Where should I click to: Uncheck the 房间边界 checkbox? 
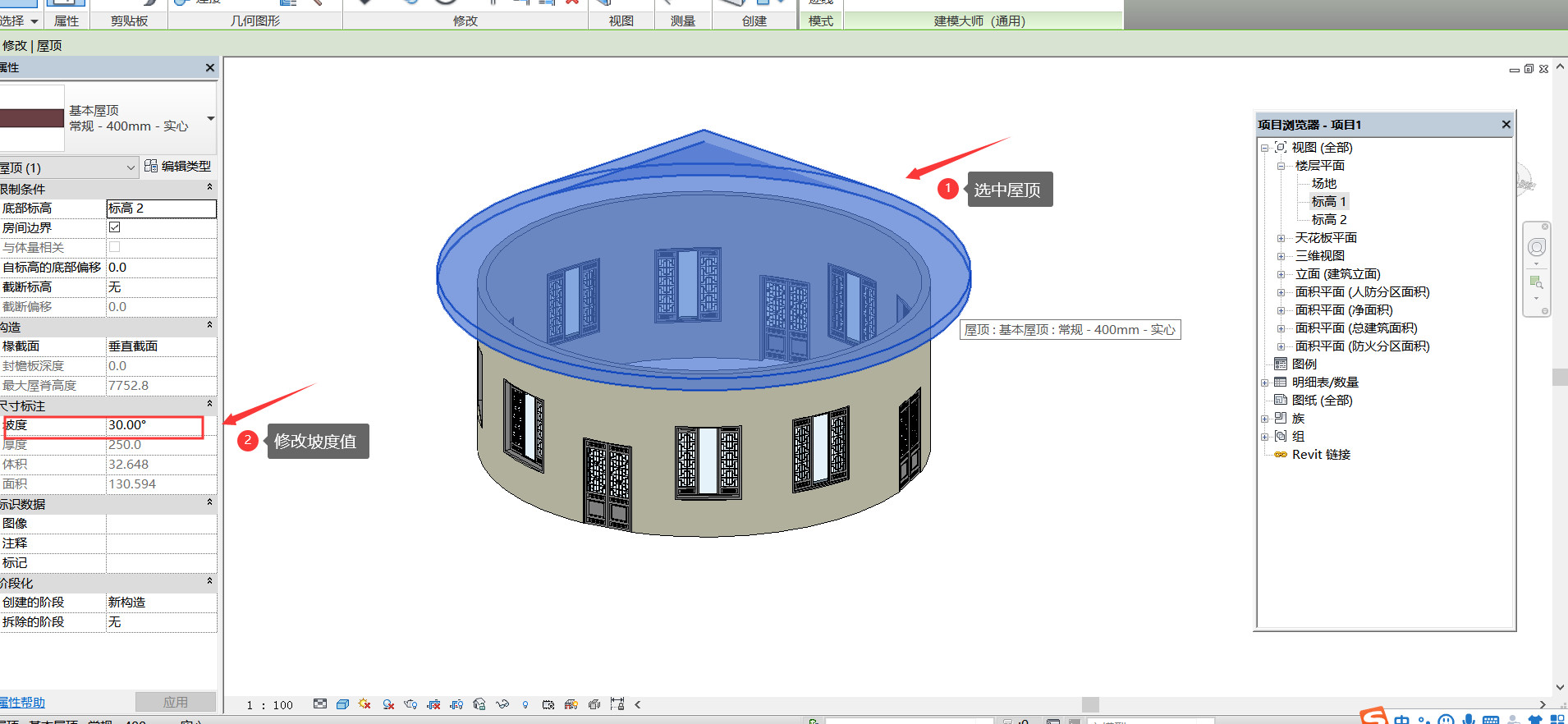pos(115,227)
